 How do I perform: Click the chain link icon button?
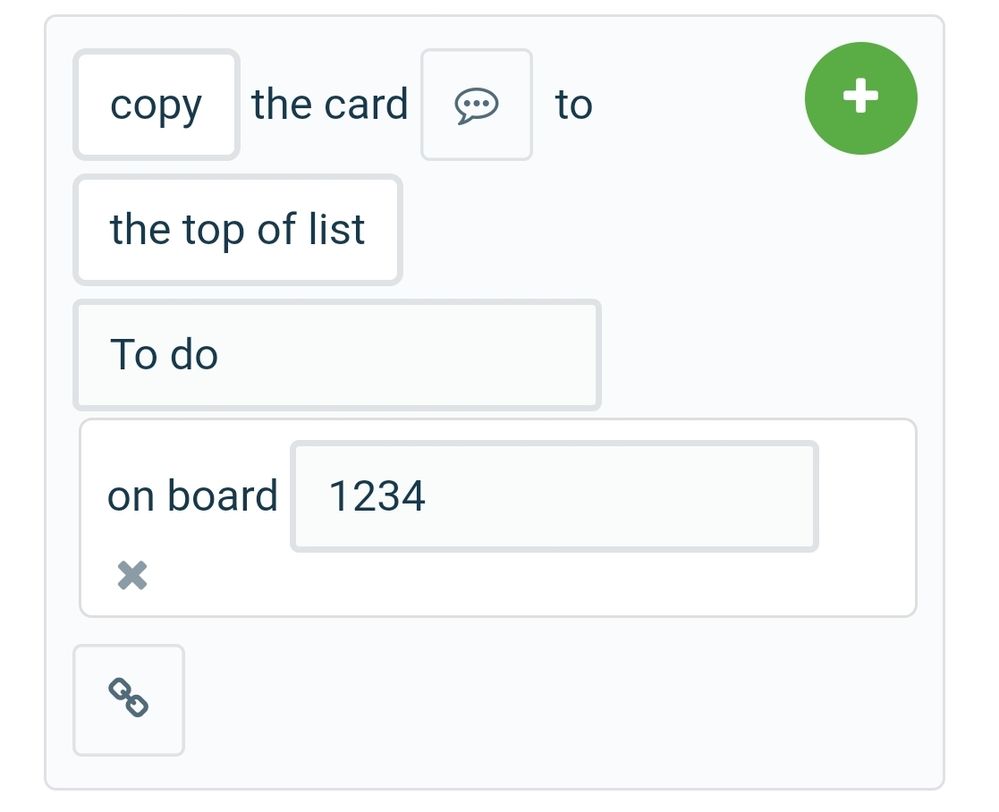pyautogui.click(x=129, y=700)
